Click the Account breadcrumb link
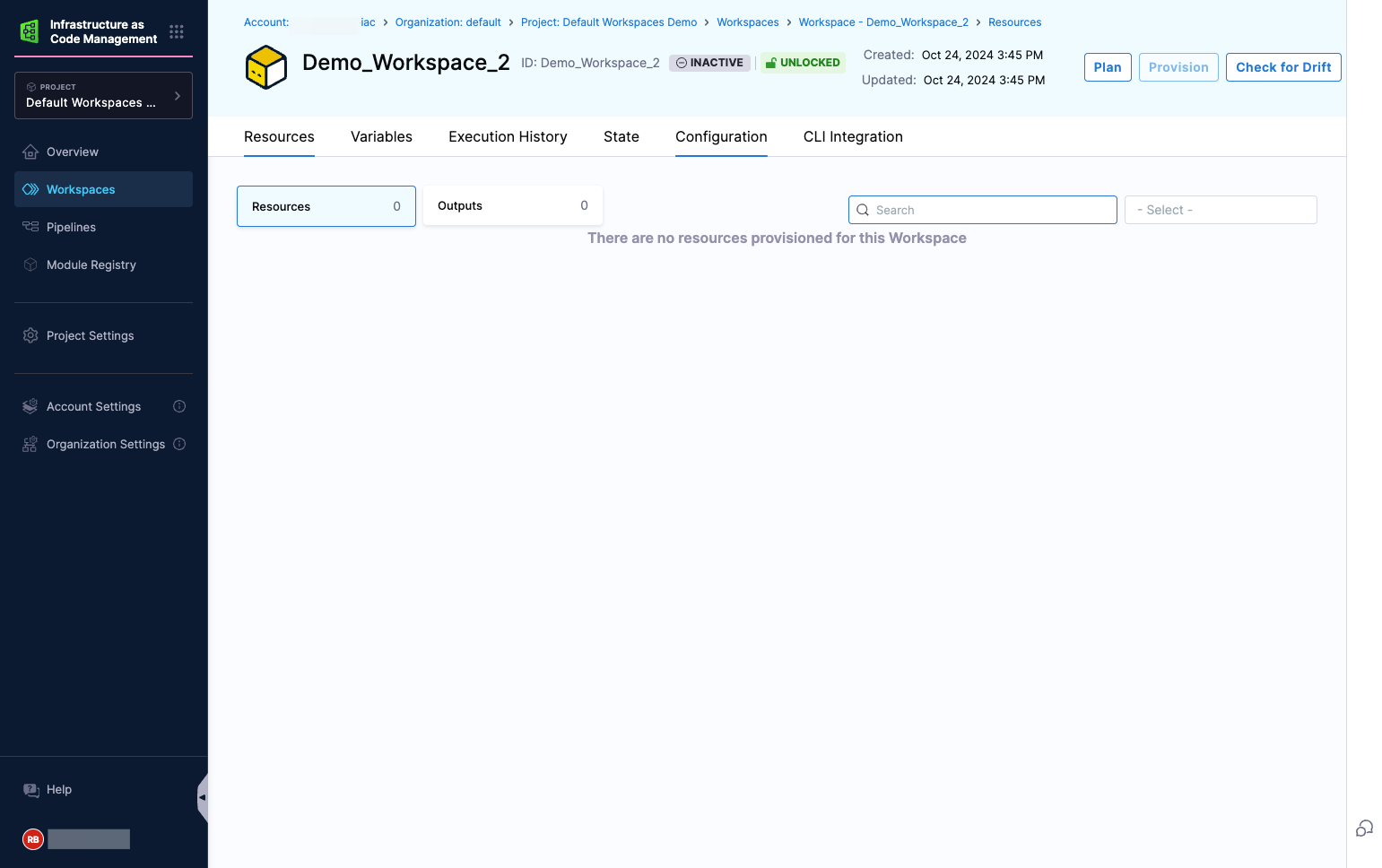 pos(309,22)
